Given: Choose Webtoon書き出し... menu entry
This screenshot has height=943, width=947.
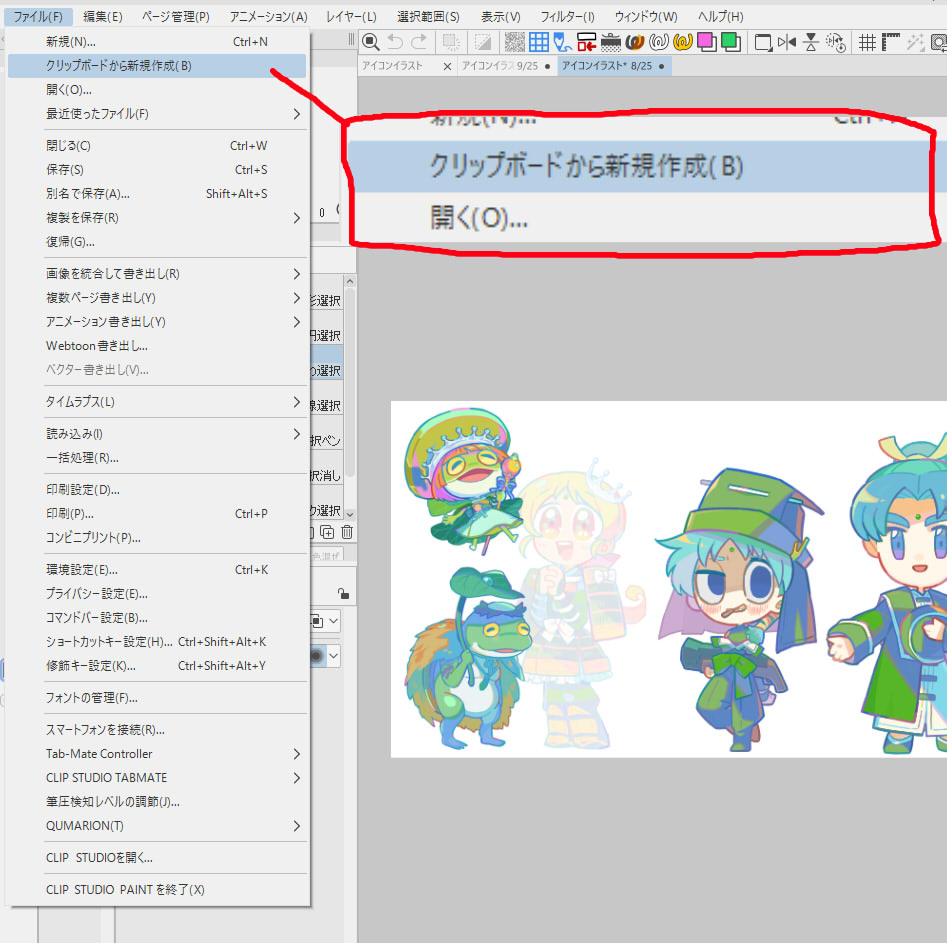Looking at the screenshot, I should click(157, 346).
